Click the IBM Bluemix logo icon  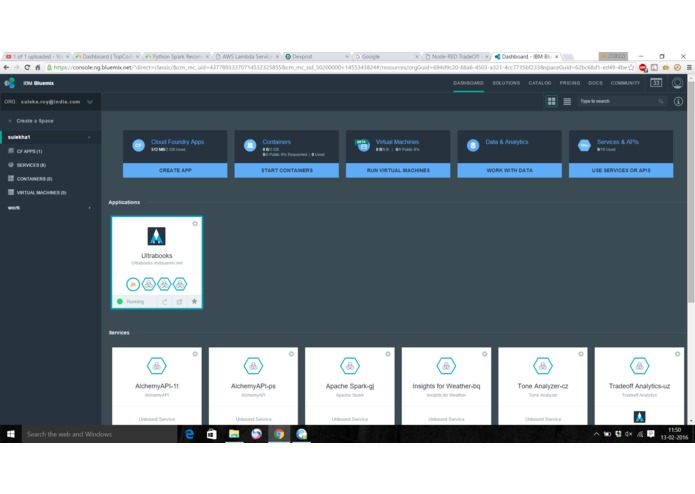point(9,83)
